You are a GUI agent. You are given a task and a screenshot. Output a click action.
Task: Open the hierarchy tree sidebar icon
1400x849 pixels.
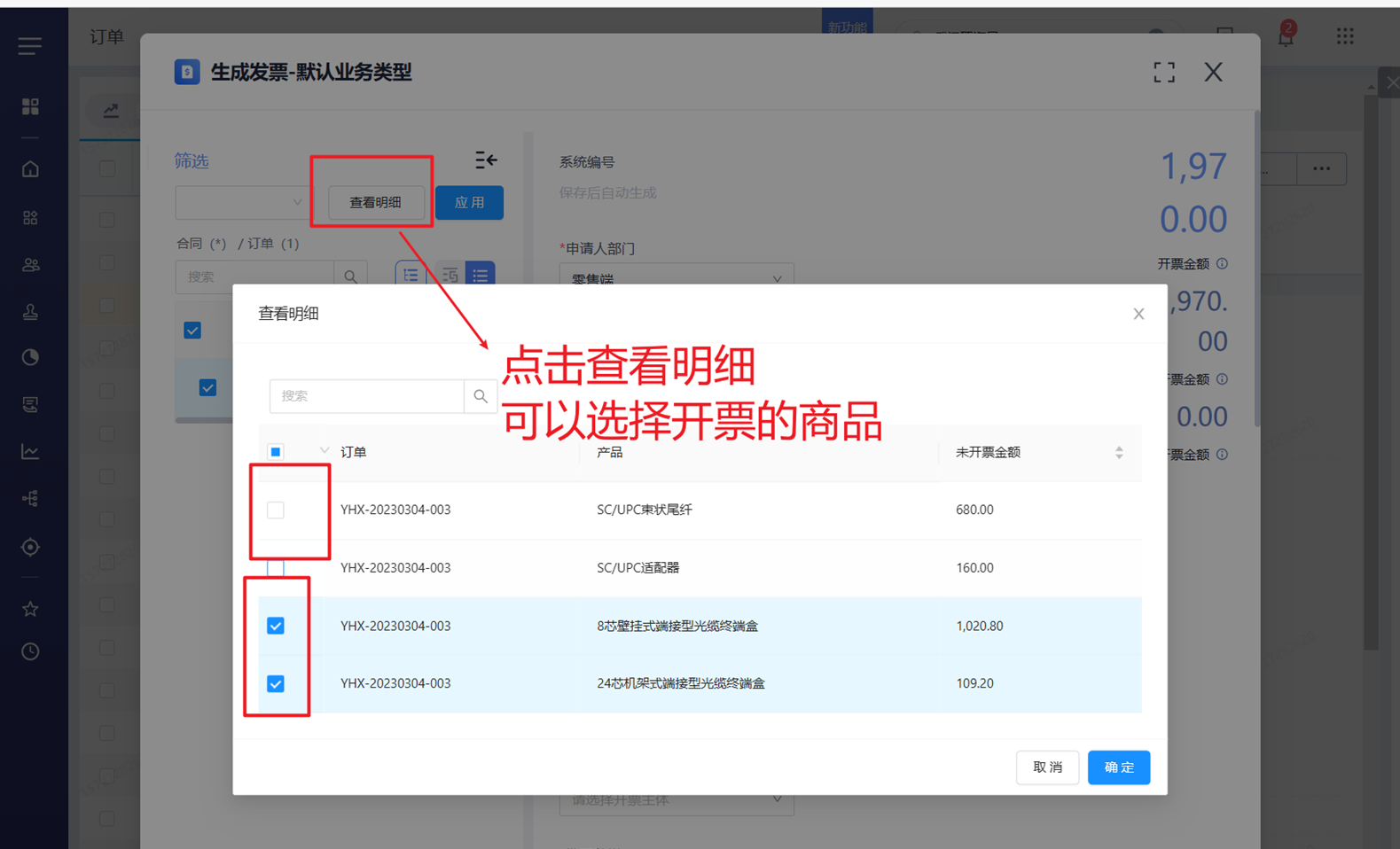coord(30,499)
